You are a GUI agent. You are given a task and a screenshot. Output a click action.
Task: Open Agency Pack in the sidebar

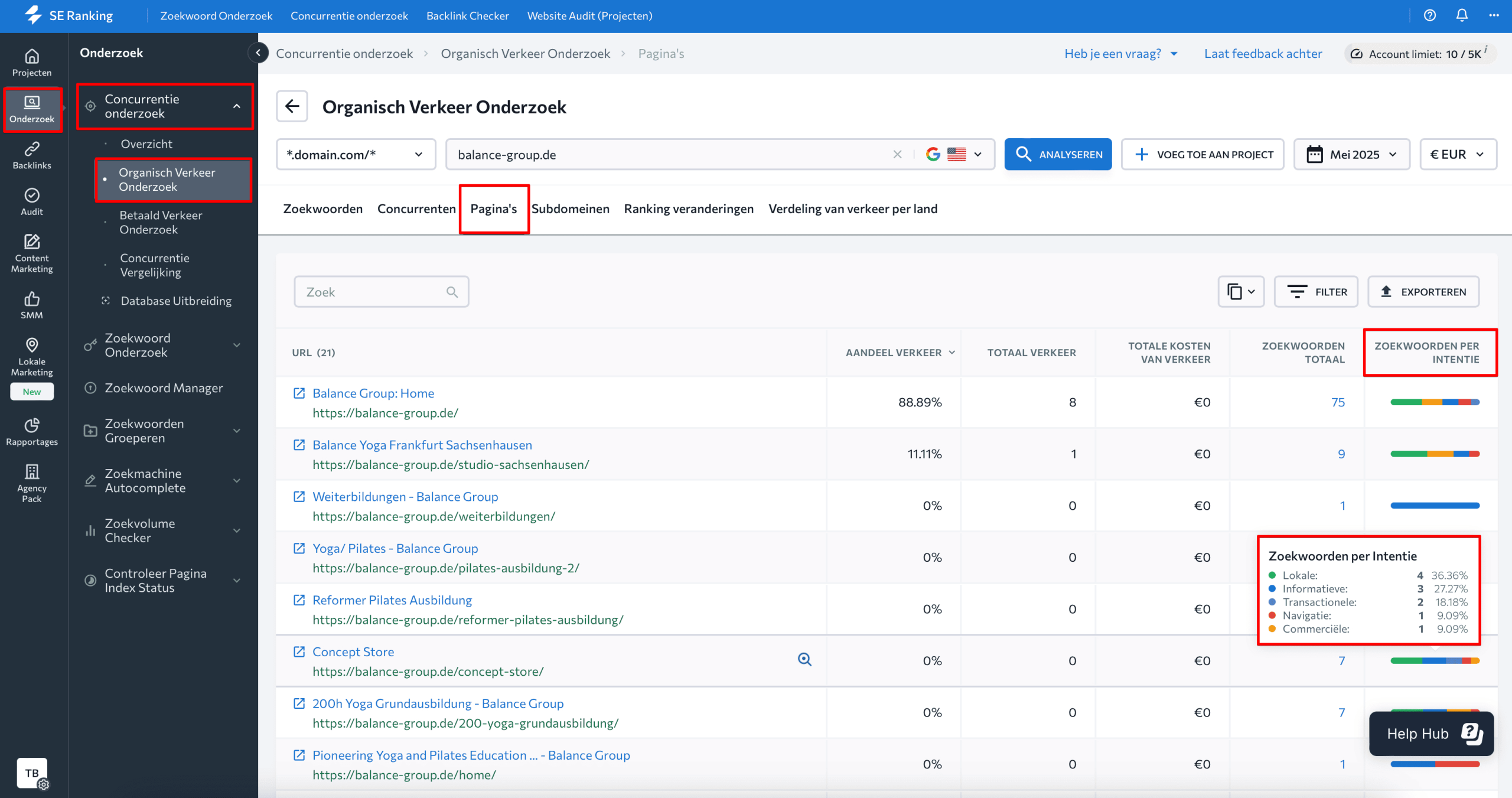pos(32,484)
